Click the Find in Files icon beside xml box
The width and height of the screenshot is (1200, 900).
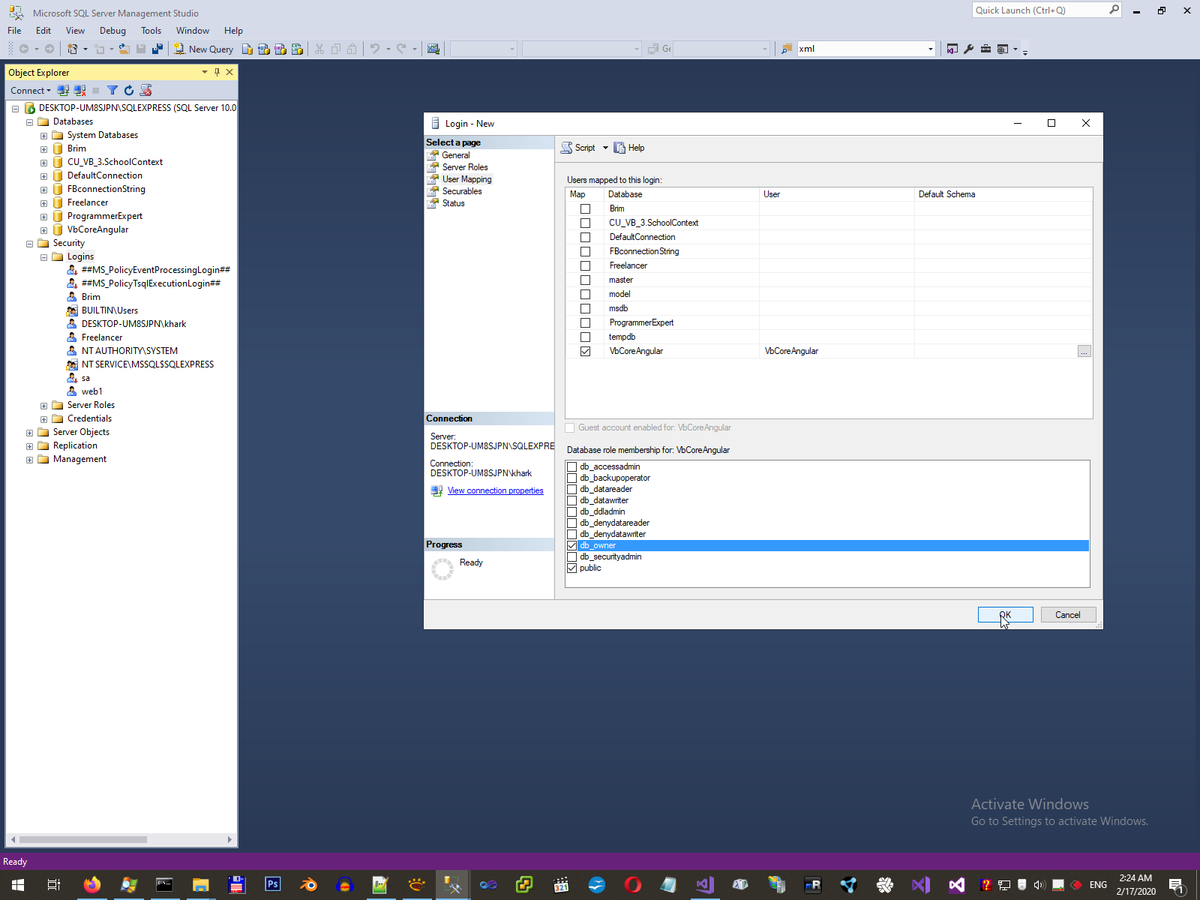click(x=786, y=49)
